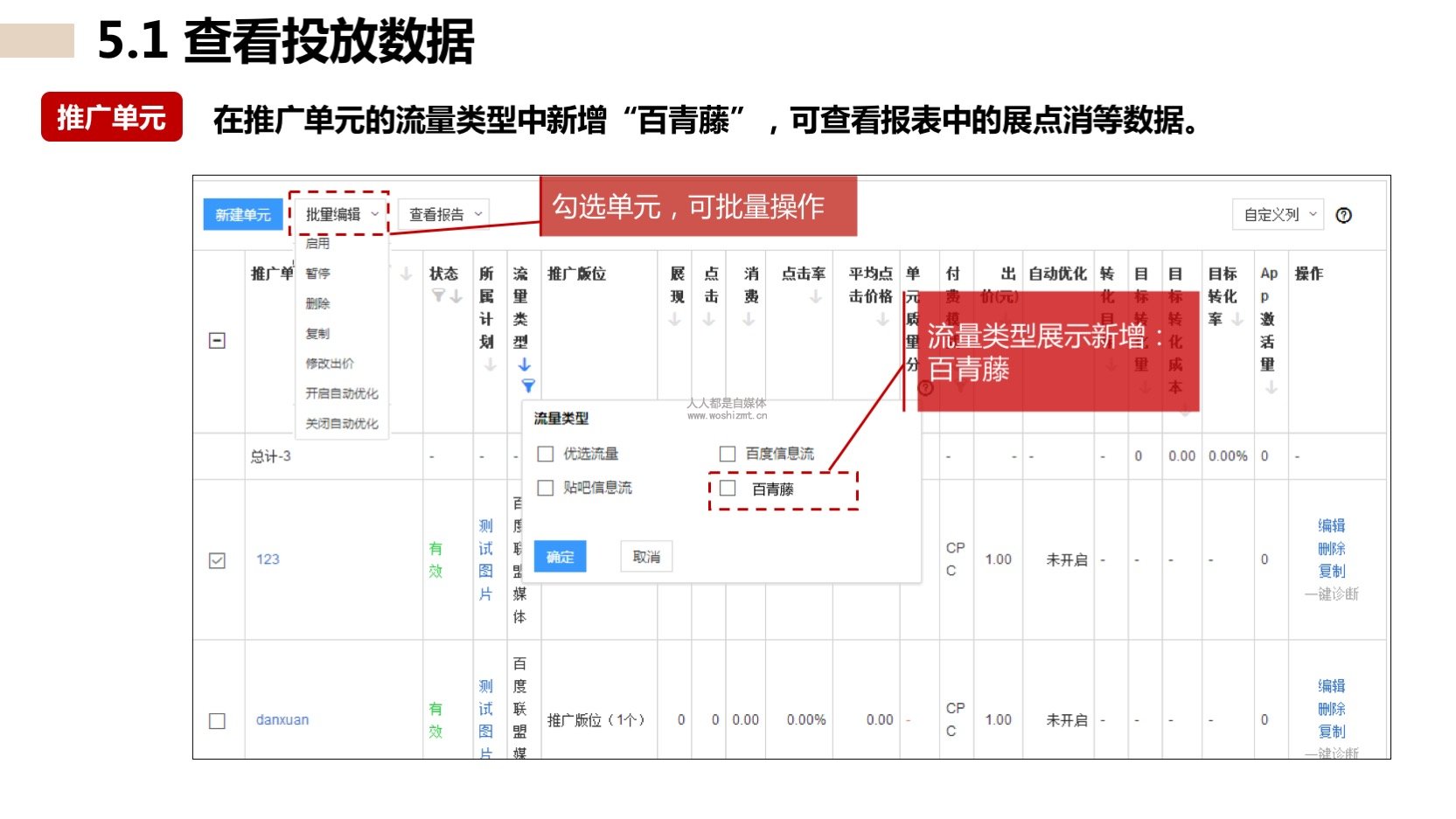
Task: Cancel the traffic type filter with 取消
Action: [x=646, y=557]
